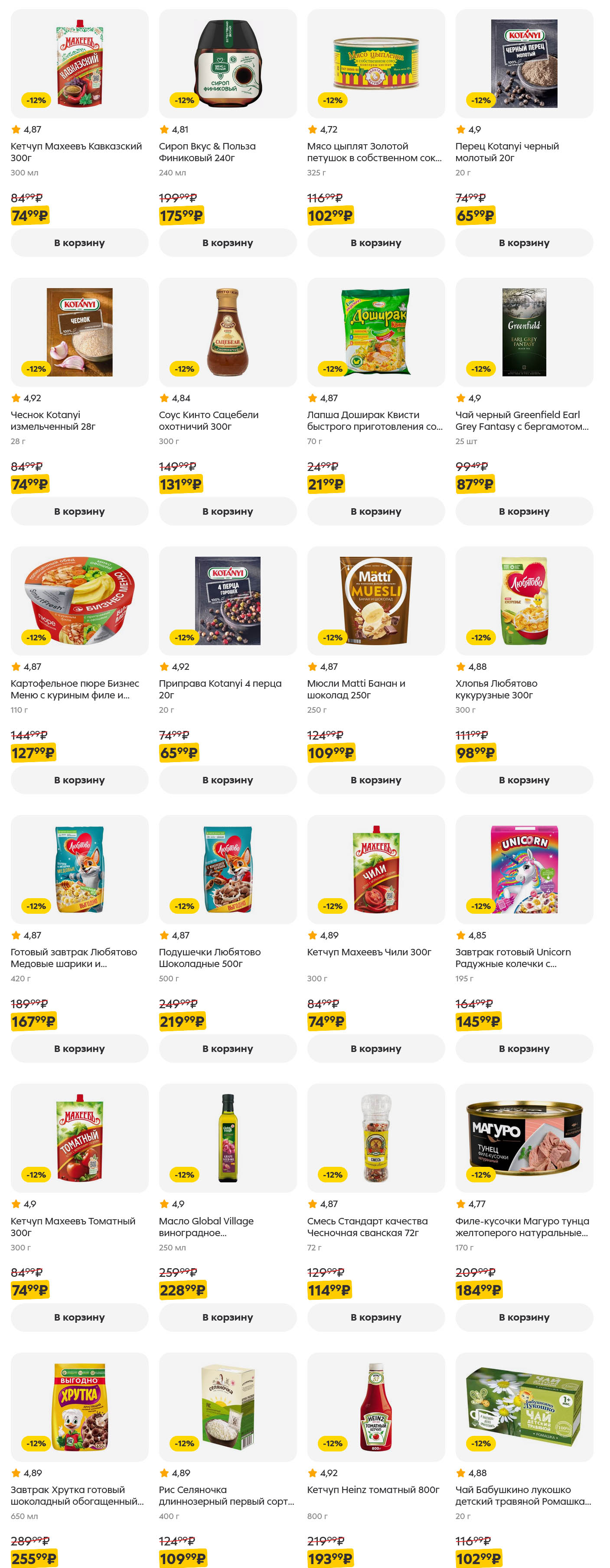This screenshot has height=1568, width=610.
Task: Click the Heinz томатный ketchup bottle image
Action: click(x=375, y=1407)
